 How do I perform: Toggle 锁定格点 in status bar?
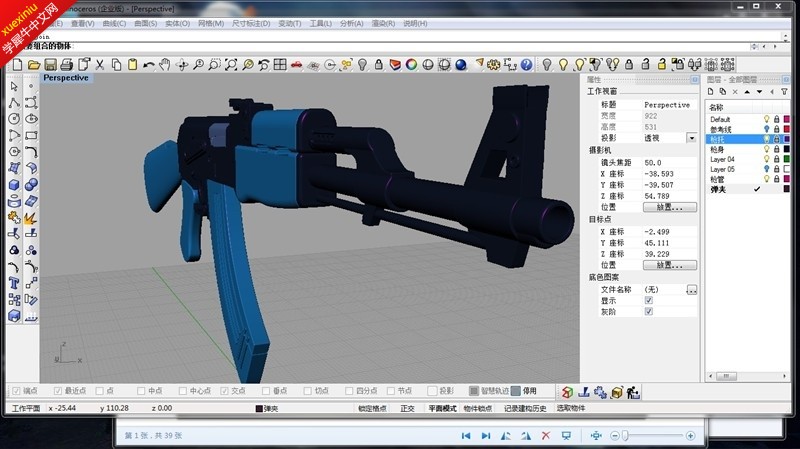pos(372,408)
